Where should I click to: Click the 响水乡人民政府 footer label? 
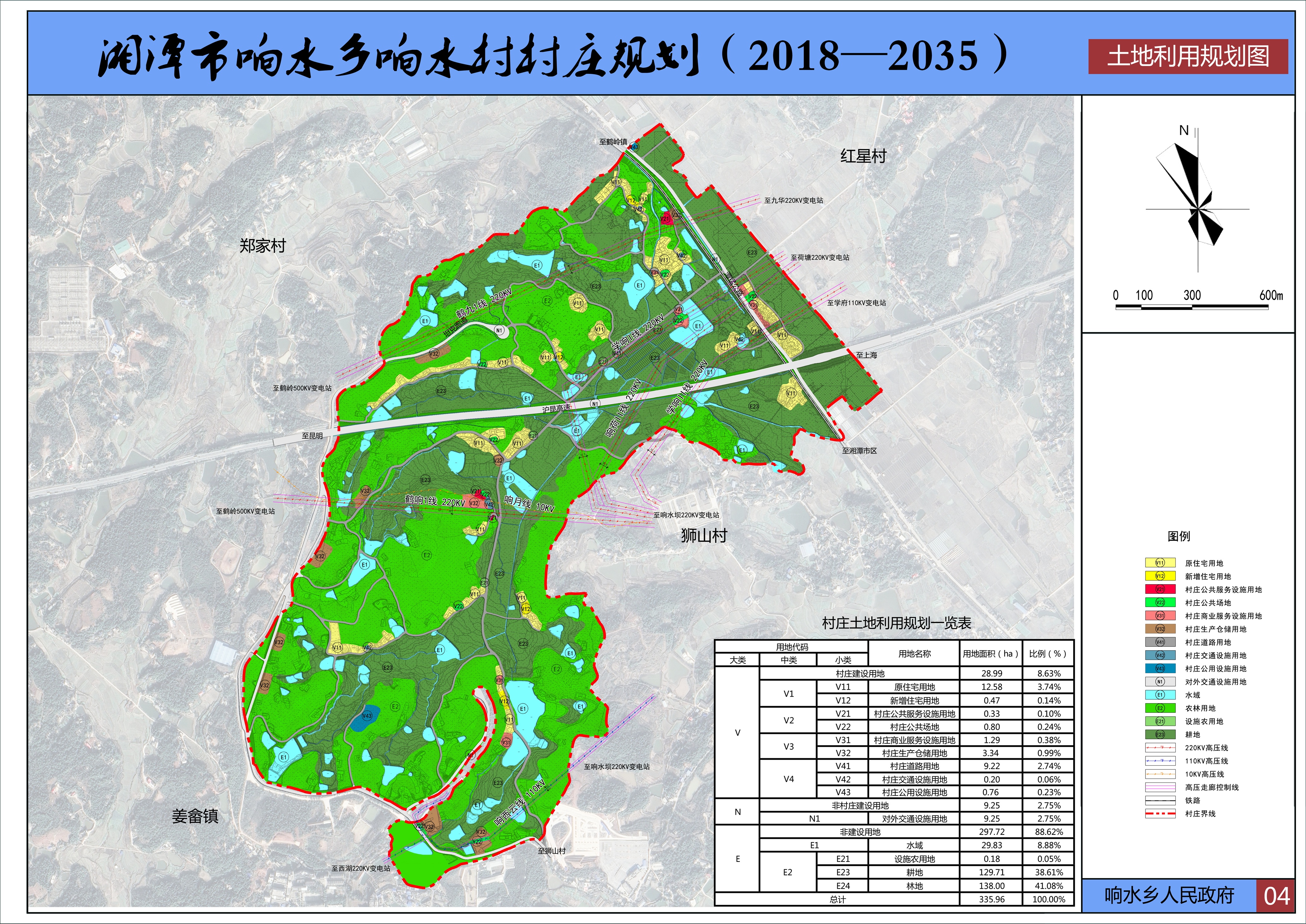click(x=1169, y=896)
